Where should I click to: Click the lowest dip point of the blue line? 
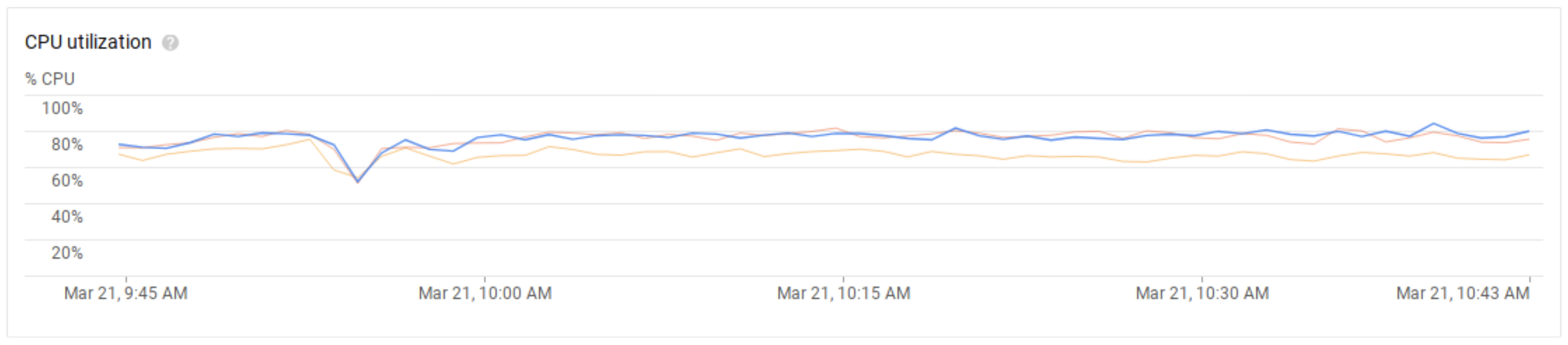358,181
